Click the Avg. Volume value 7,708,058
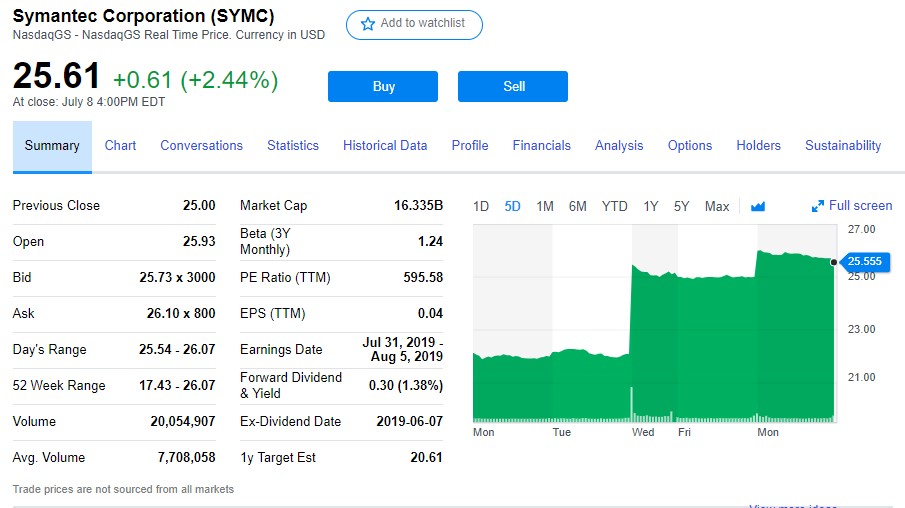Image resolution: width=905 pixels, height=508 pixels. pos(186,457)
